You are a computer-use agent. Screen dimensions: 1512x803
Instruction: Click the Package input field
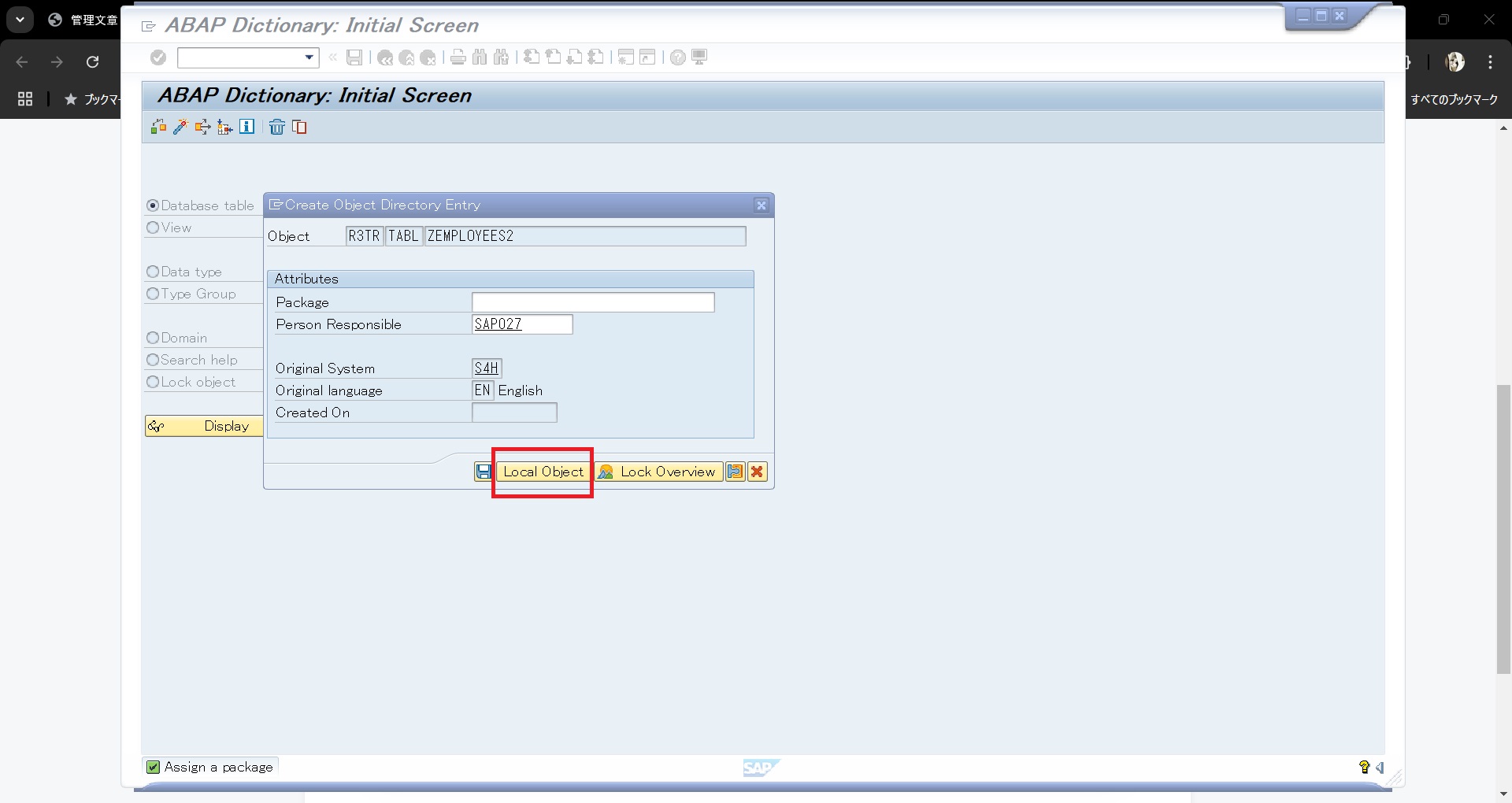point(593,302)
